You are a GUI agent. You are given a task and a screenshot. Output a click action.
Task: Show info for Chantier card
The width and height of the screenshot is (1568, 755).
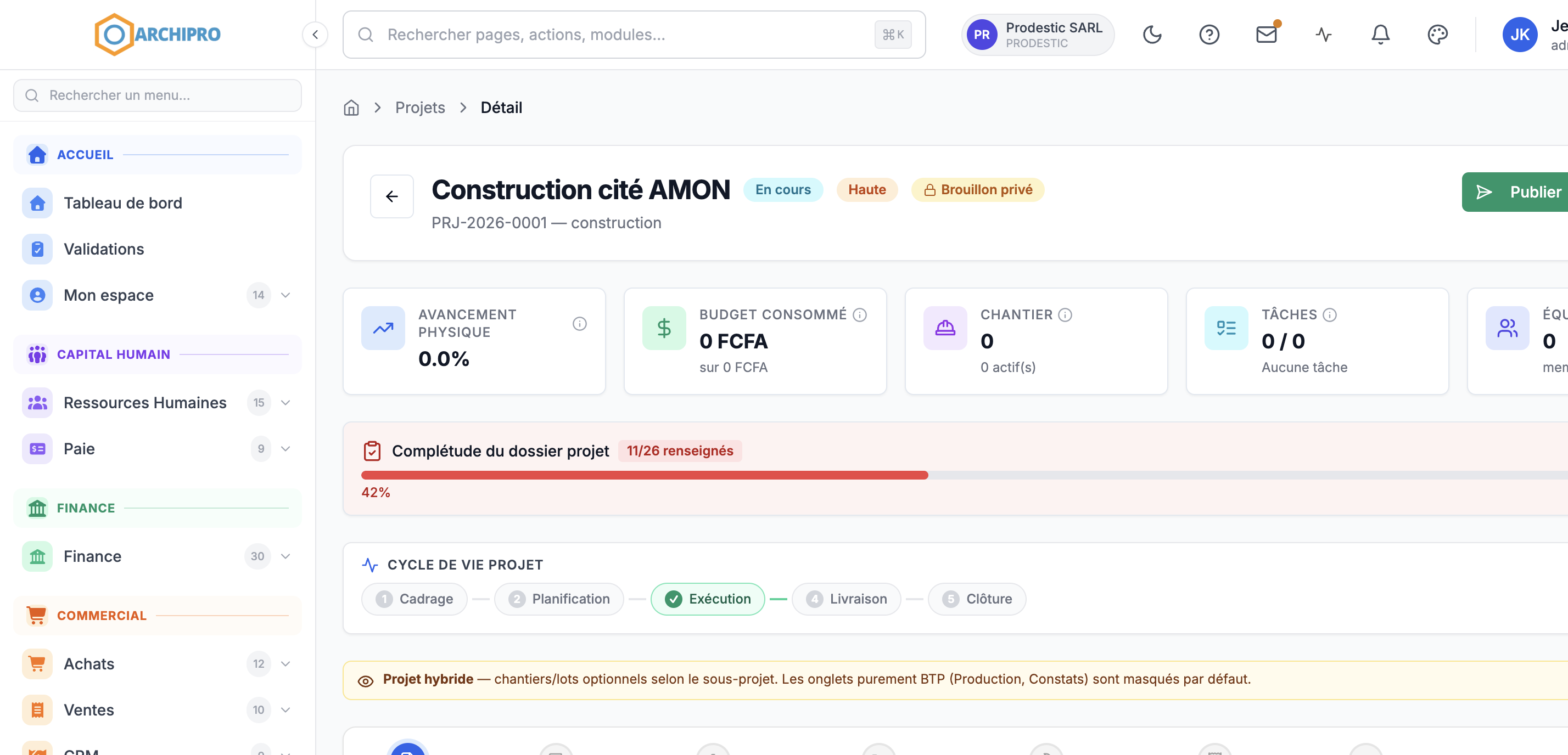1065,314
